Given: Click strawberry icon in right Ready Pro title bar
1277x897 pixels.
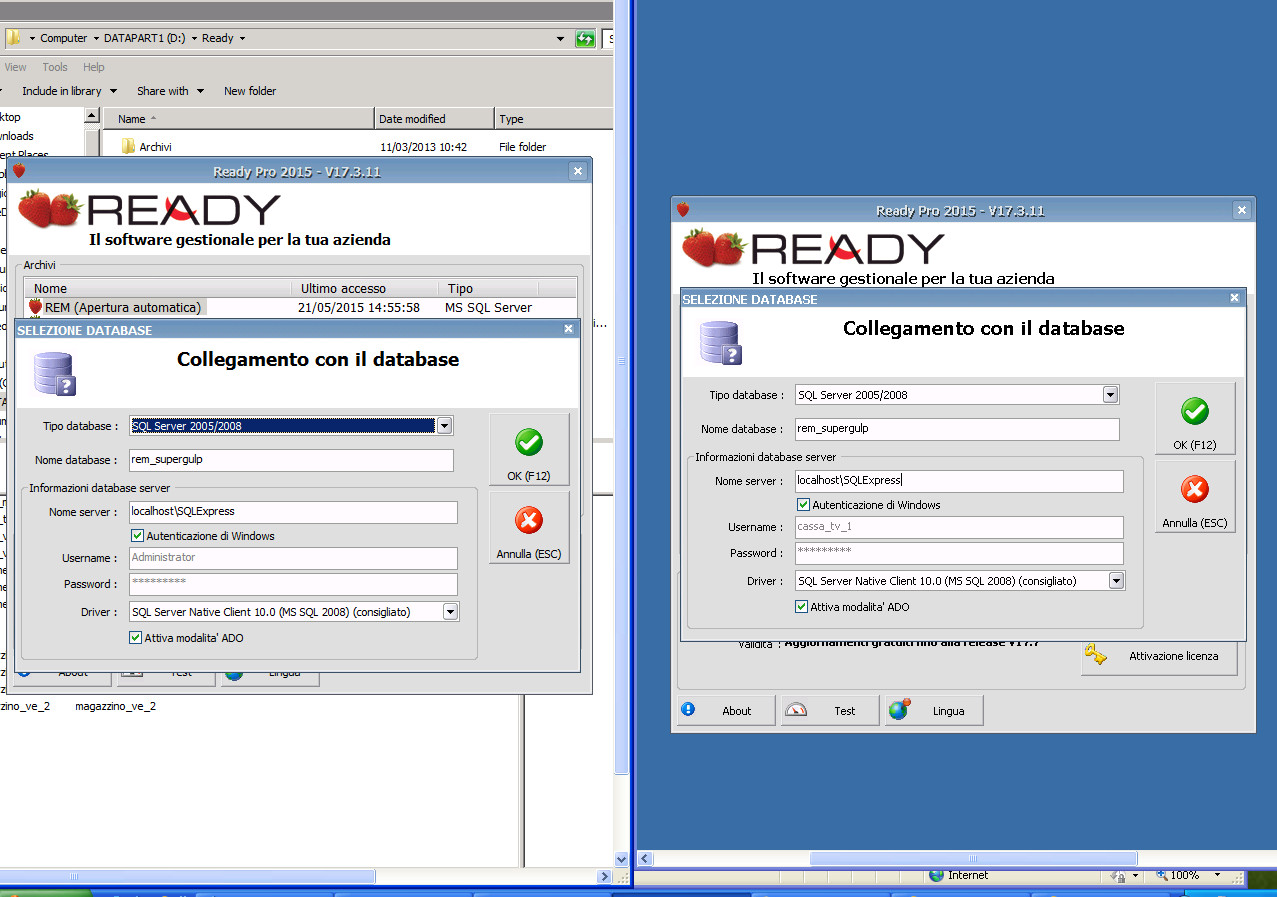Looking at the screenshot, I should tap(683, 209).
